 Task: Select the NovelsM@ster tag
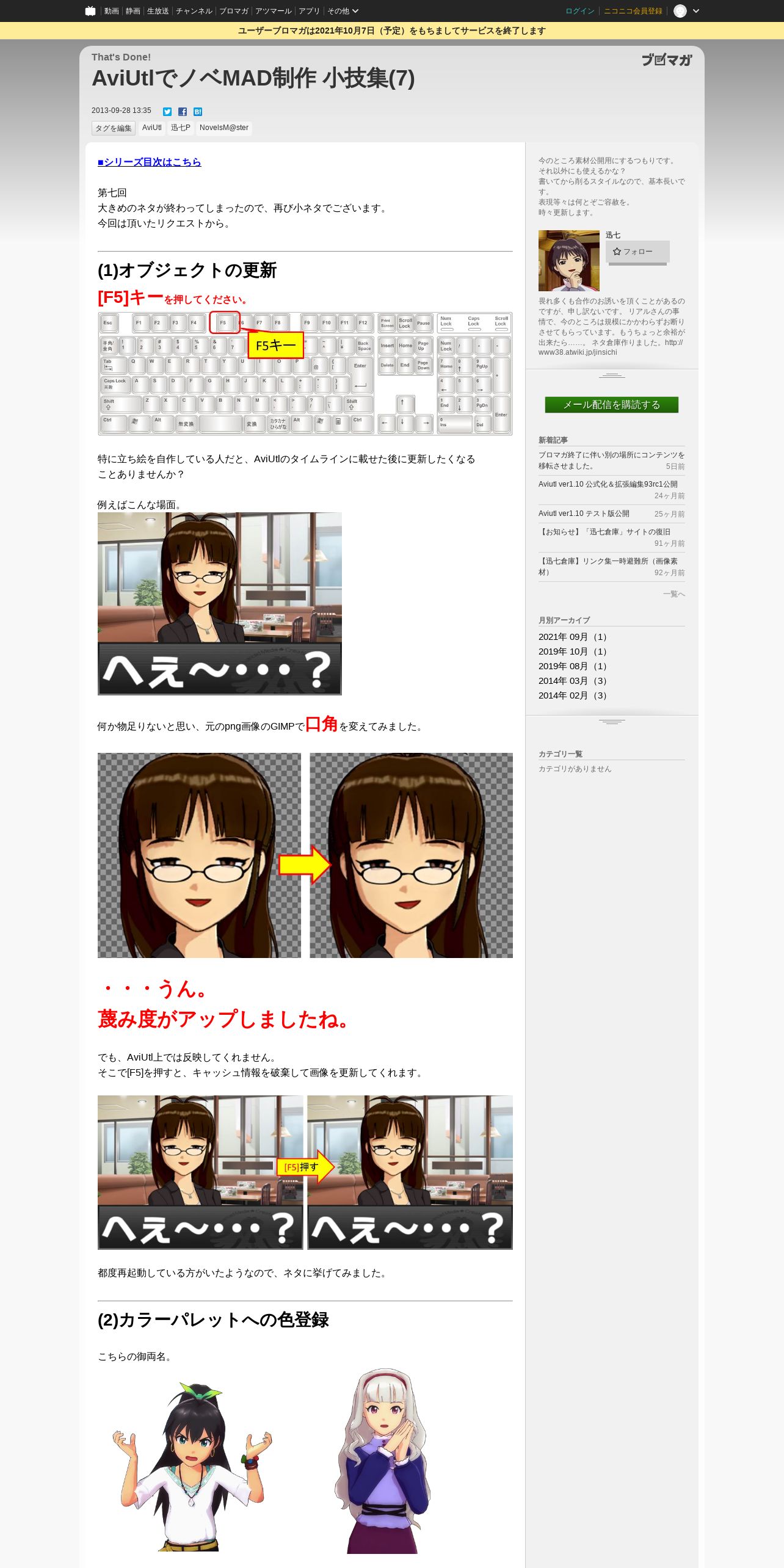point(224,128)
